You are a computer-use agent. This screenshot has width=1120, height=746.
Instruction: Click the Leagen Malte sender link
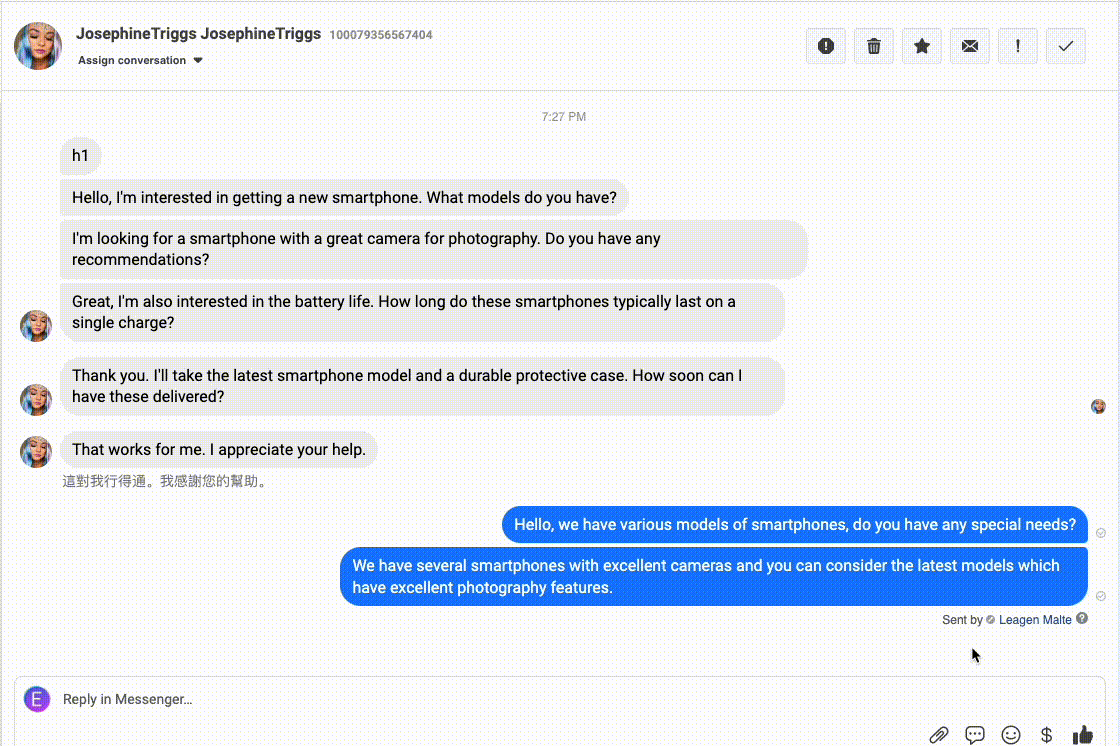pyautogui.click(x=1035, y=620)
